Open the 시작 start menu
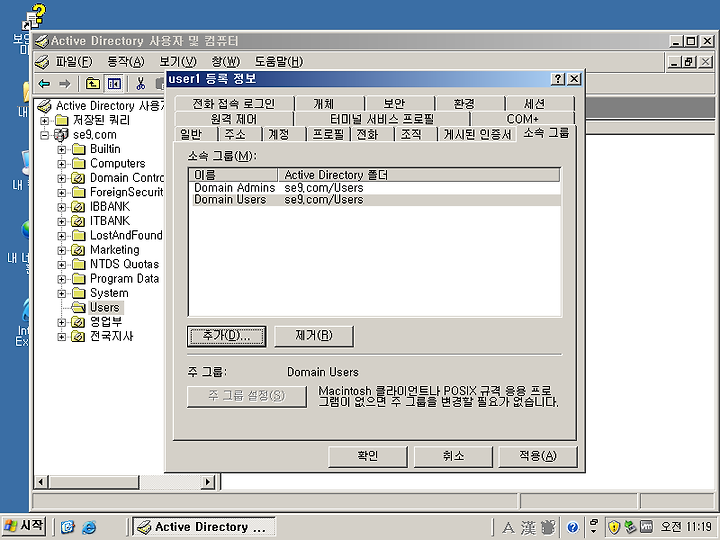Screen dimensions: 720x540 pos(24,526)
